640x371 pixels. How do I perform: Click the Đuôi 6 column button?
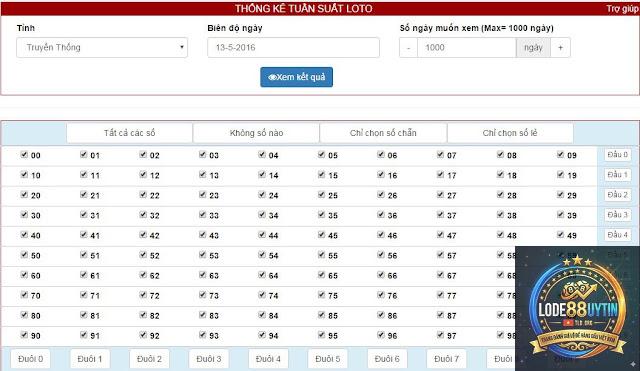point(387,359)
